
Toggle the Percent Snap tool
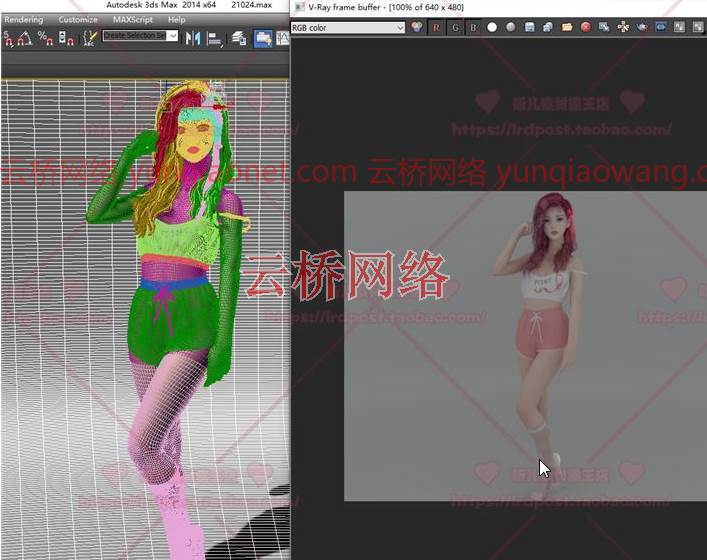45,39
